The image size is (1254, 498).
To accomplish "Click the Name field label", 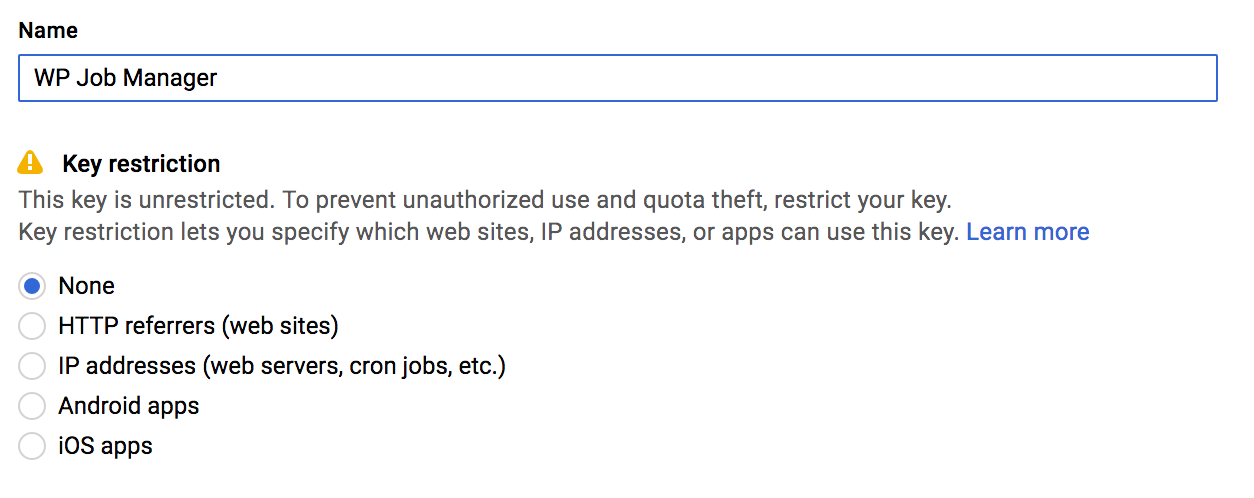I will pyautogui.click(x=48, y=31).
